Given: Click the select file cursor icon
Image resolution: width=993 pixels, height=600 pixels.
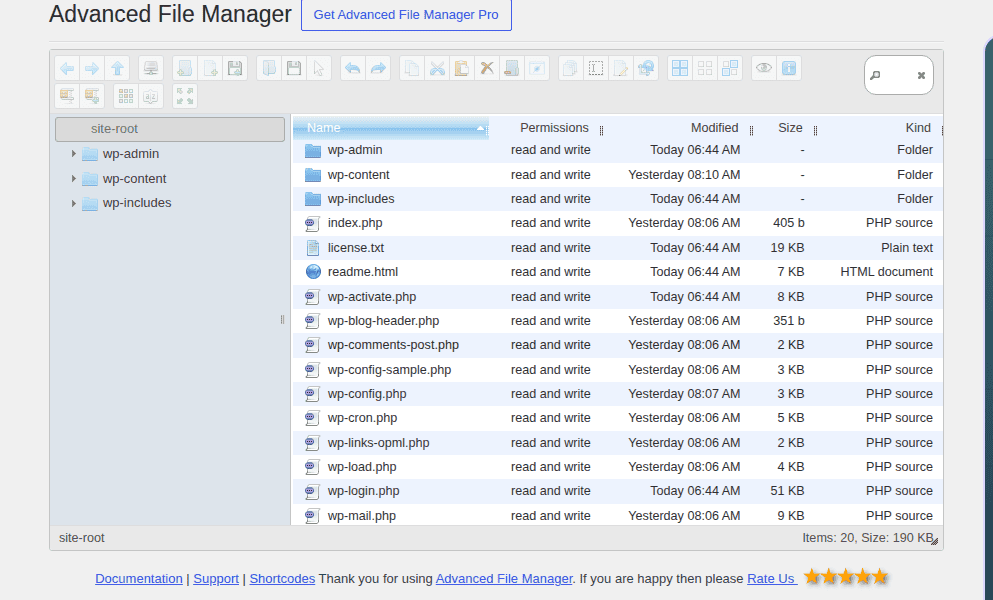Looking at the screenshot, I should (x=319, y=68).
